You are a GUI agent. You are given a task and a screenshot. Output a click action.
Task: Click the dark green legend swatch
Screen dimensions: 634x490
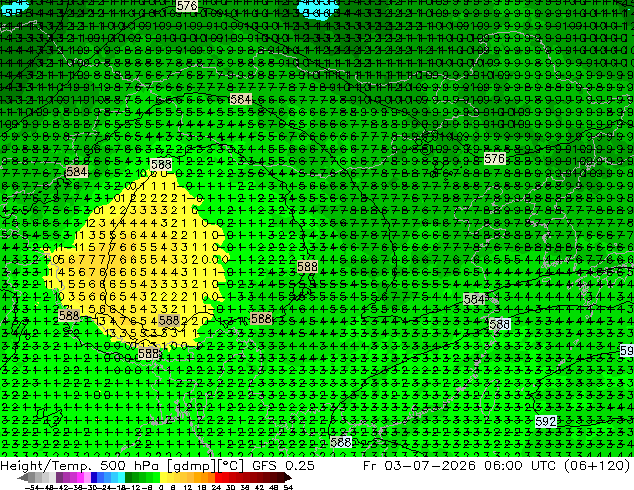[129, 478]
